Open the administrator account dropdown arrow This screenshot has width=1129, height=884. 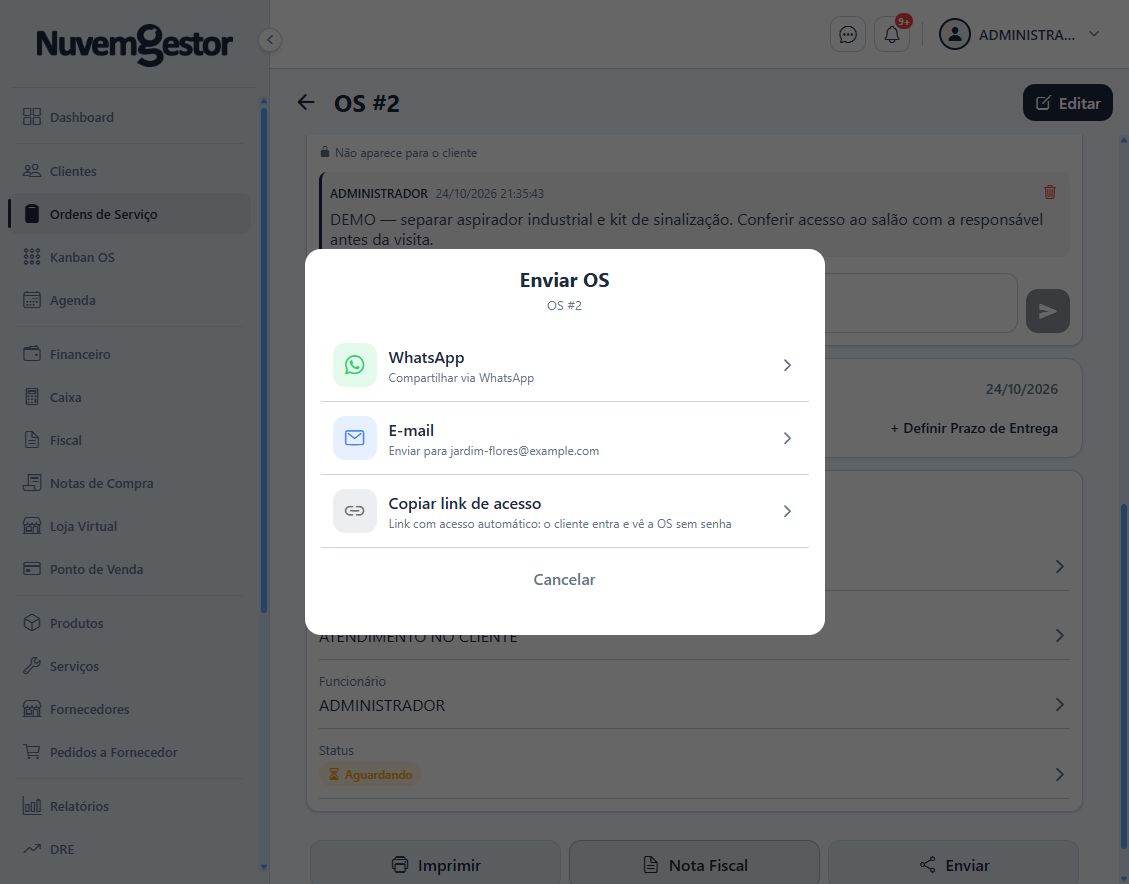pyautogui.click(x=1094, y=34)
